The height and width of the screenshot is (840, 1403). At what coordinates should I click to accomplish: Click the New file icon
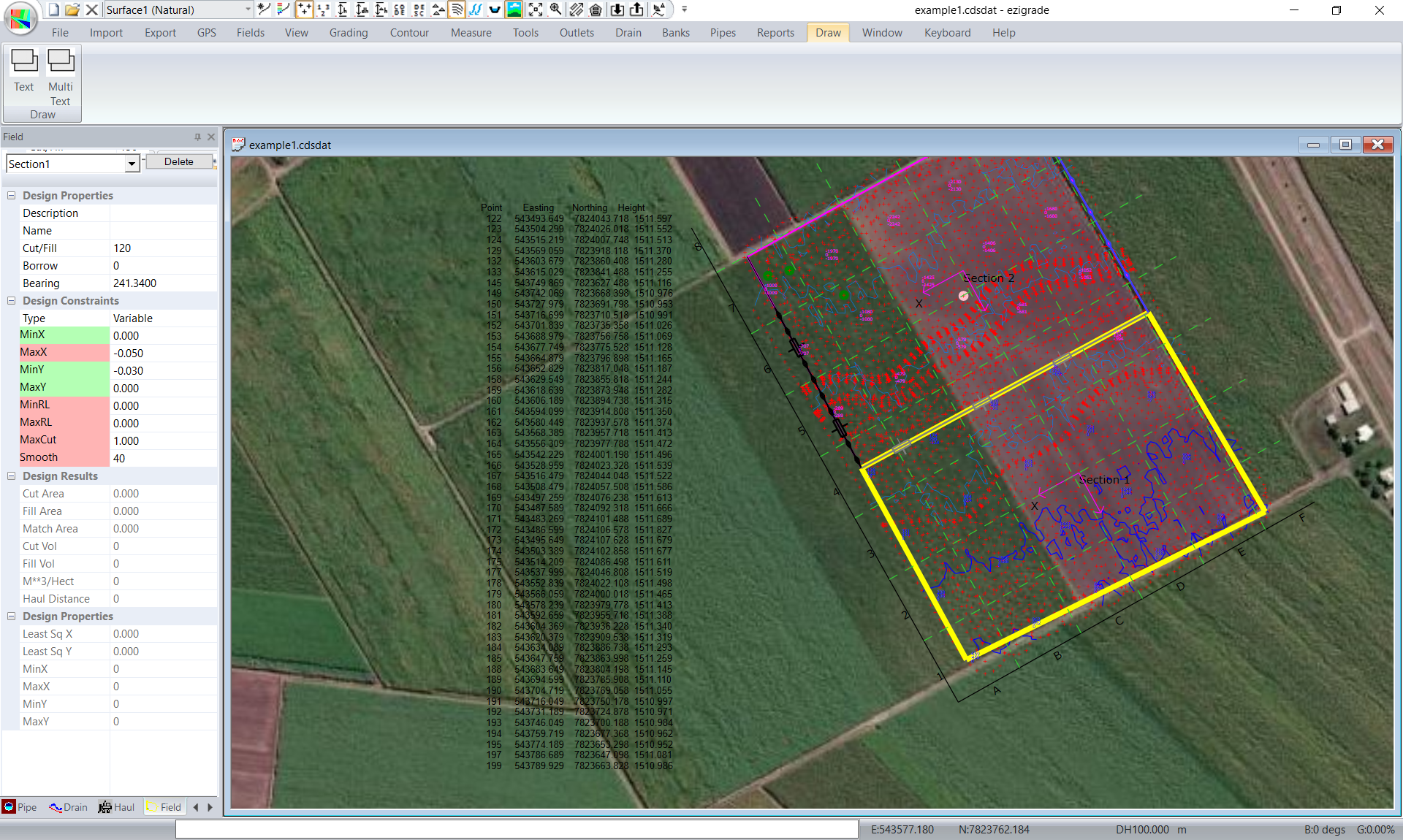54,9
